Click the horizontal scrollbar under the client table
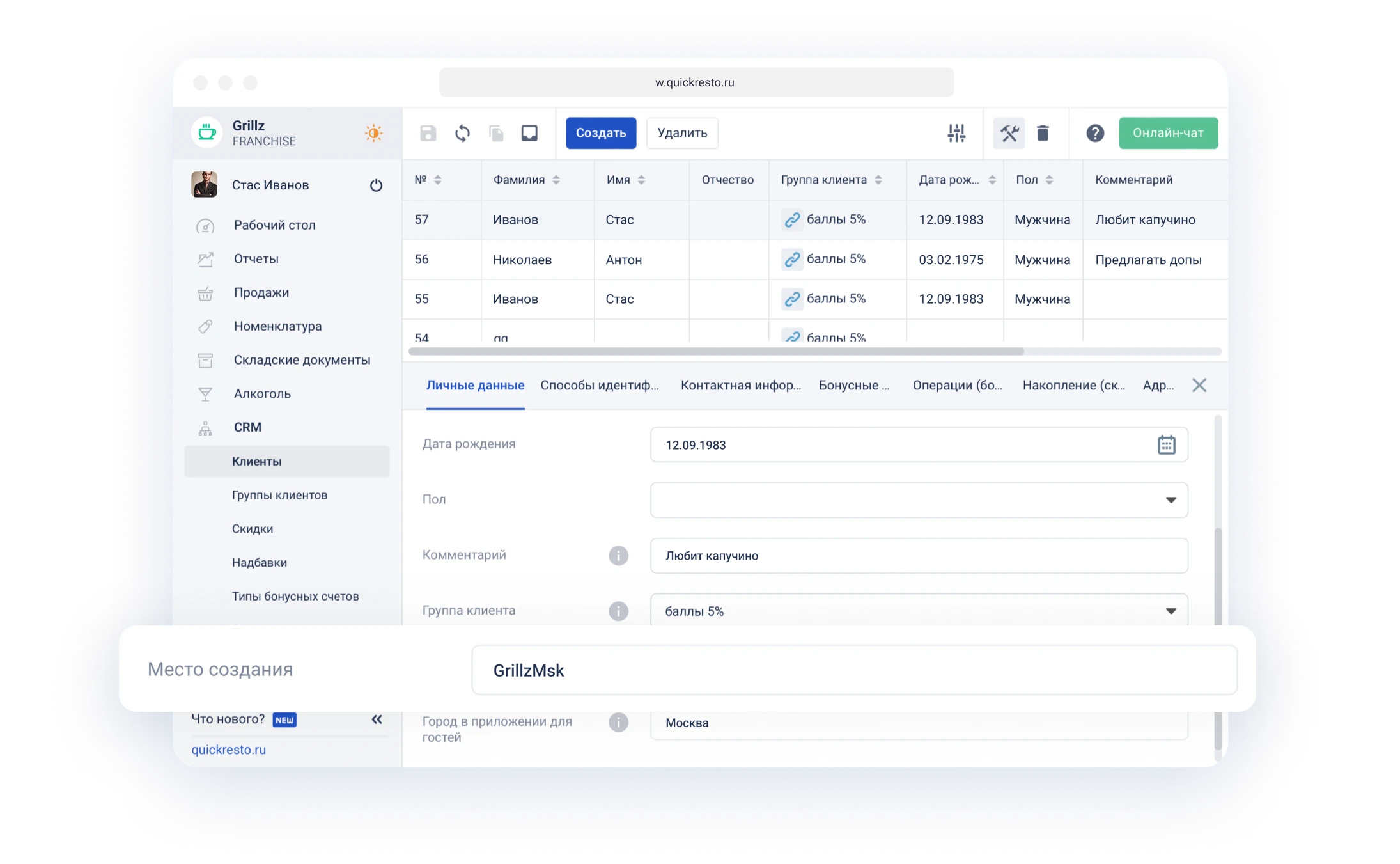1400x864 pixels. 716,350
